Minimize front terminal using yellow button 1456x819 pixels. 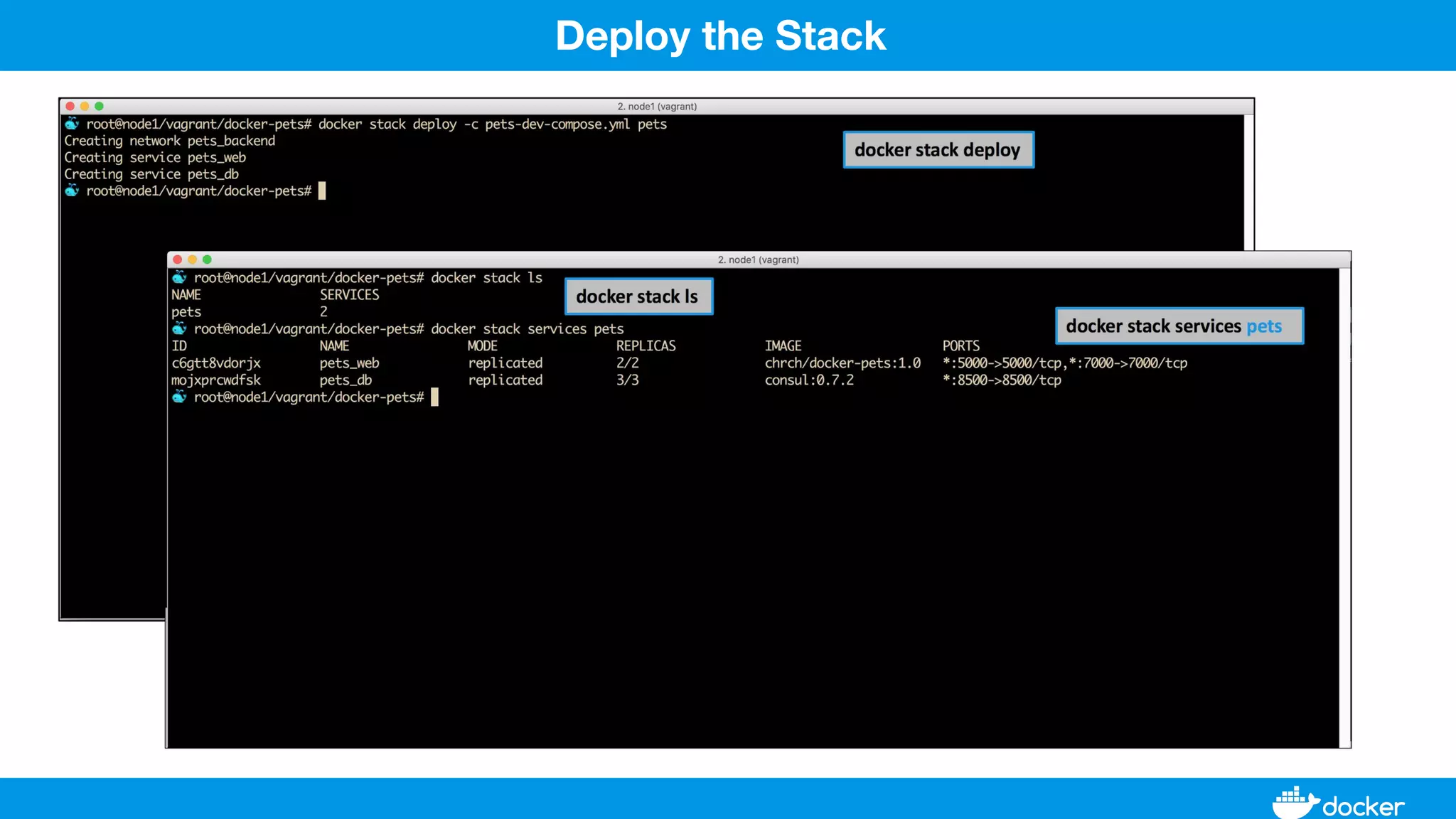(x=192, y=259)
